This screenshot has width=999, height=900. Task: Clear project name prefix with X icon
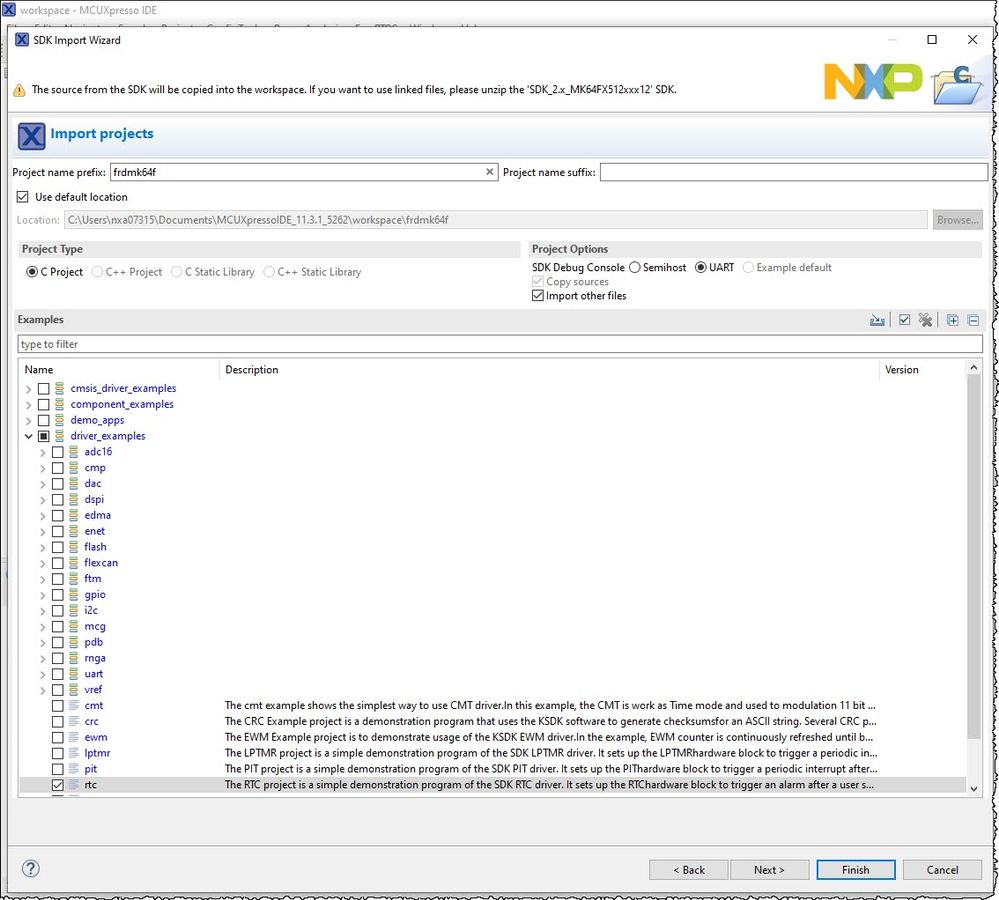pos(489,172)
